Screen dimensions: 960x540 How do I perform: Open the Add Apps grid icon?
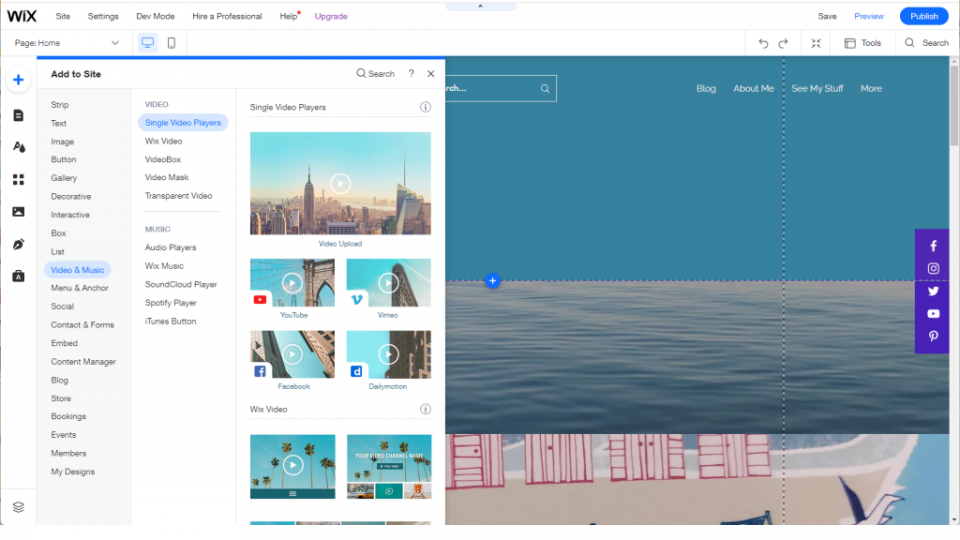[x=18, y=179]
